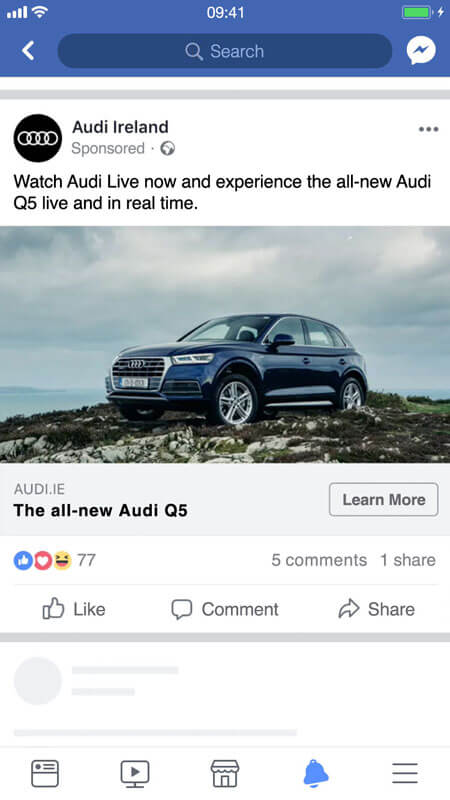Image resolution: width=450 pixels, height=800 pixels.
Task: Open the hamburger menu tab
Action: (x=405, y=773)
